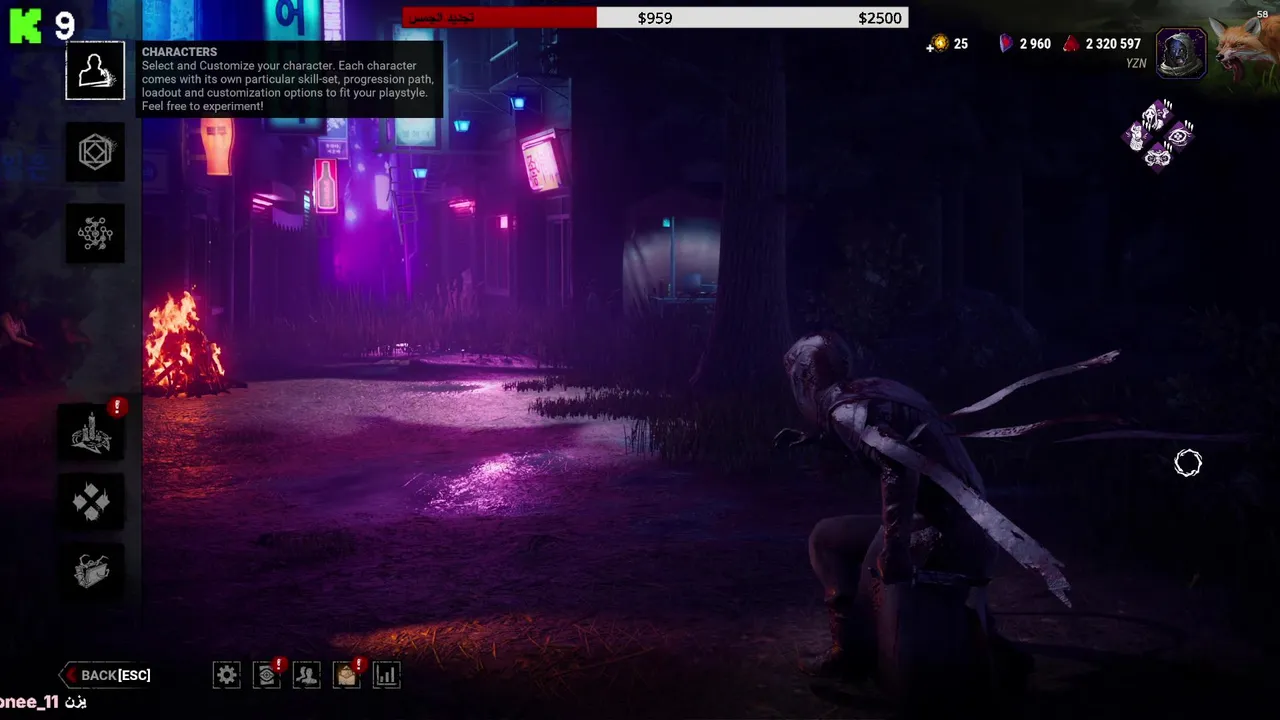The image size is (1280, 720).
Task: Click the Auric Cells plus coin icon
Action: tap(937, 43)
